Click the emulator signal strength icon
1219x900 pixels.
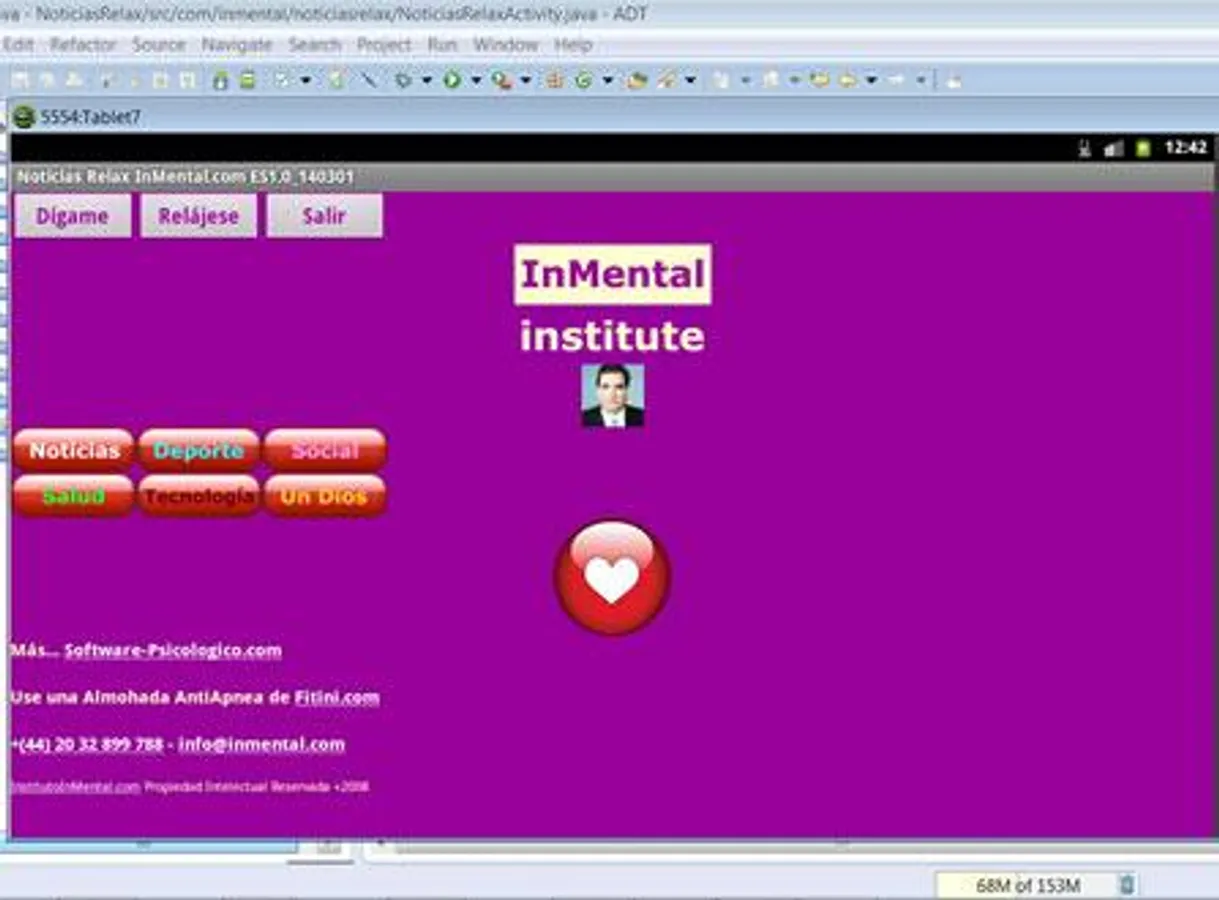[x=1113, y=148]
